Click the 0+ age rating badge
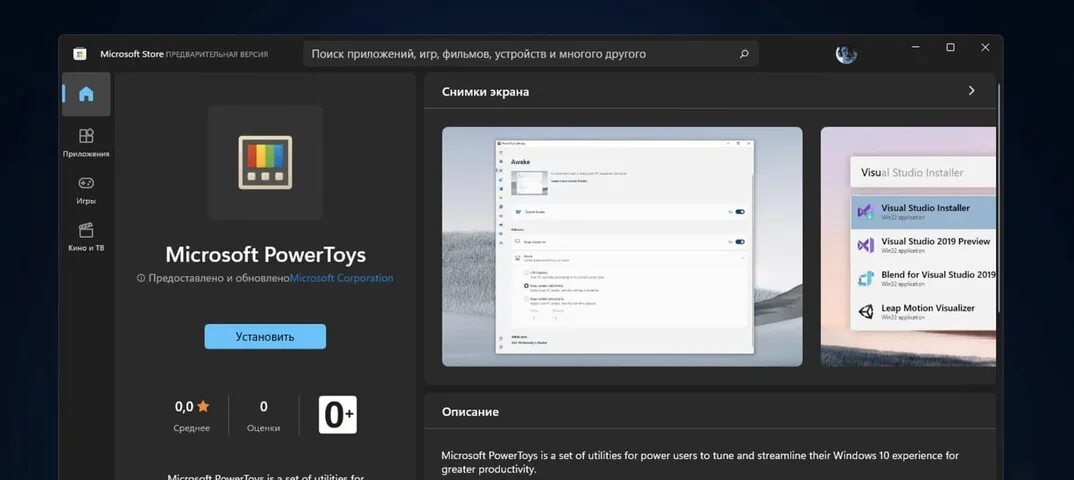This screenshot has width=1074, height=480. [338, 415]
